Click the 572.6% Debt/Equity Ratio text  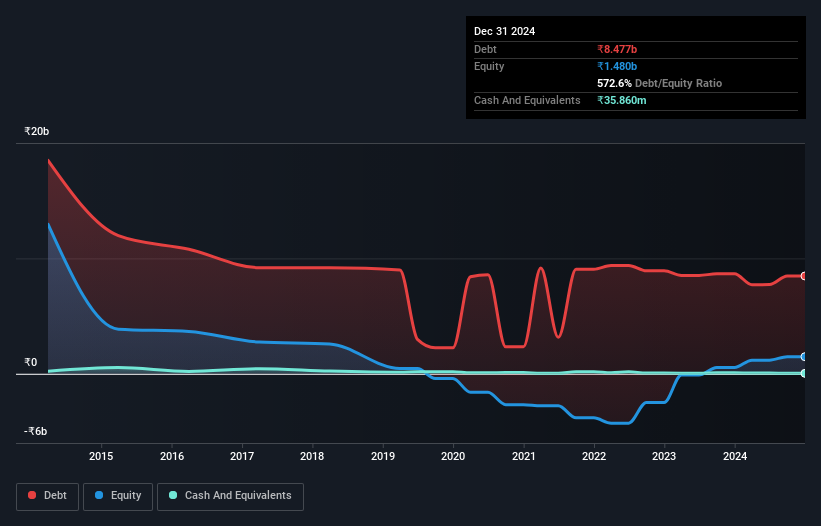point(659,83)
